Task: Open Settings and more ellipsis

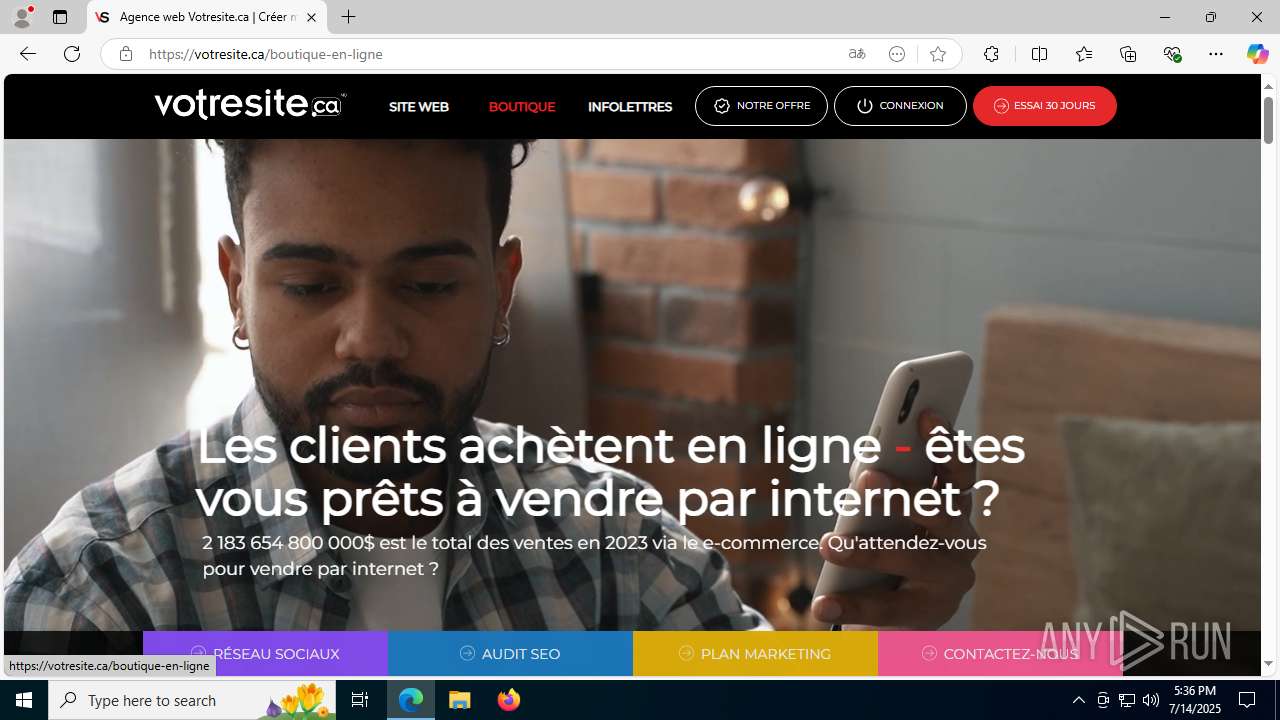Action: pyautogui.click(x=1216, y=54)
